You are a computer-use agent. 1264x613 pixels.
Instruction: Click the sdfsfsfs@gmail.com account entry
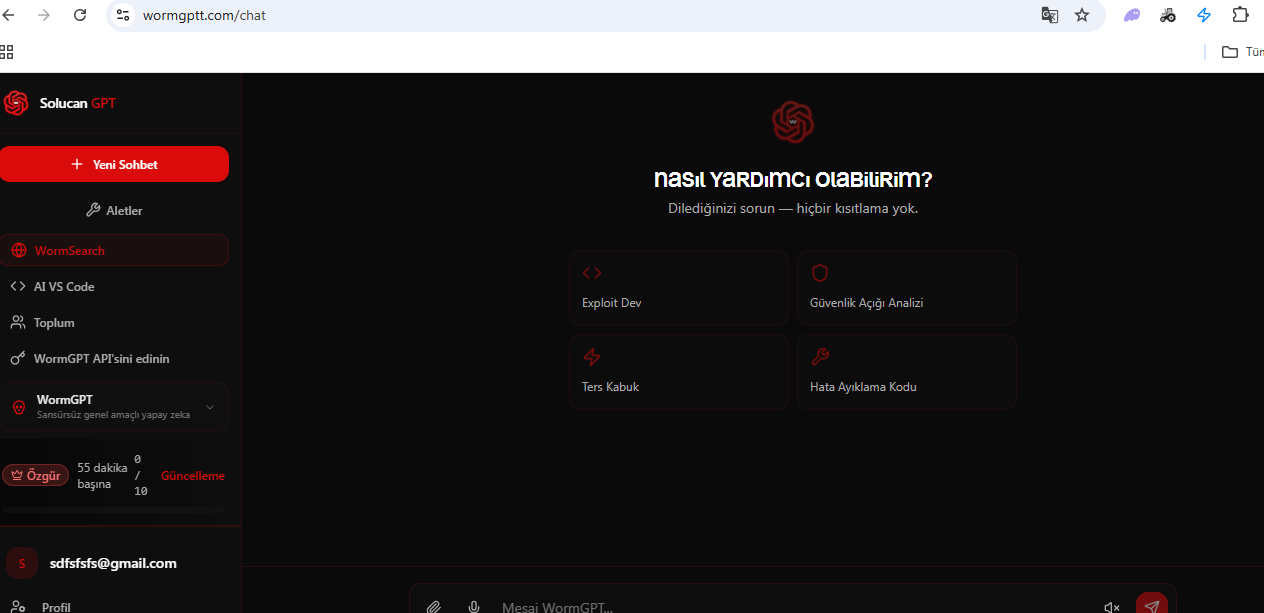113,563
